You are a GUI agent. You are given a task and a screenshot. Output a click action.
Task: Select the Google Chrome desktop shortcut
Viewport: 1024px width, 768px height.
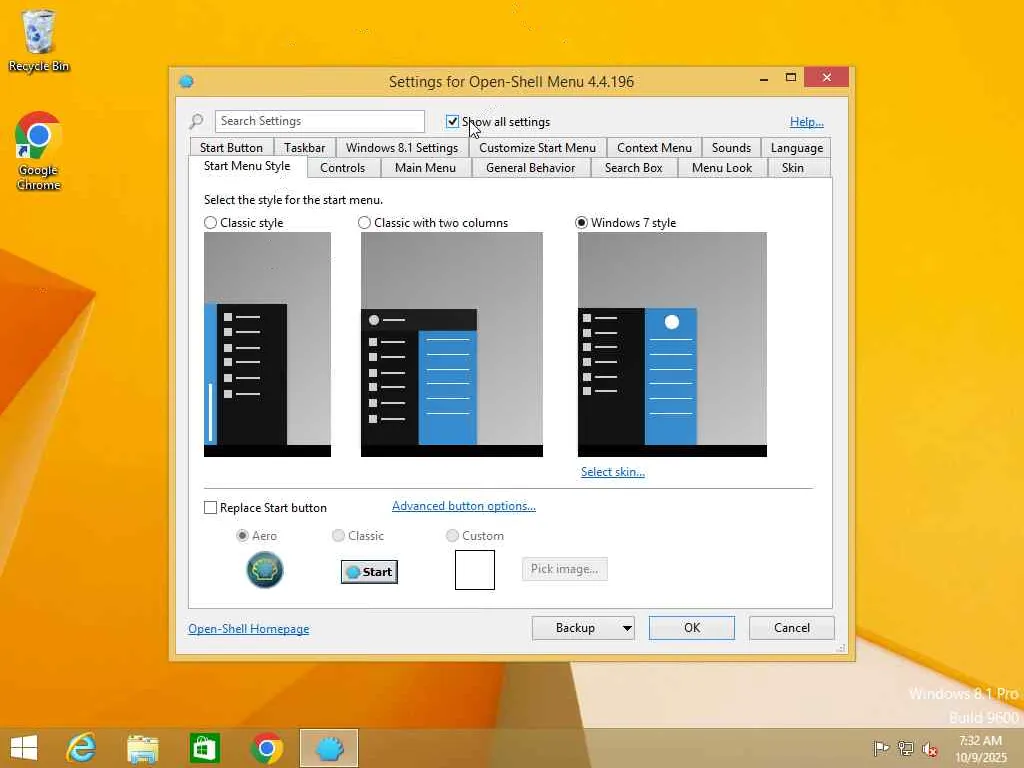[x=39, y=151]
